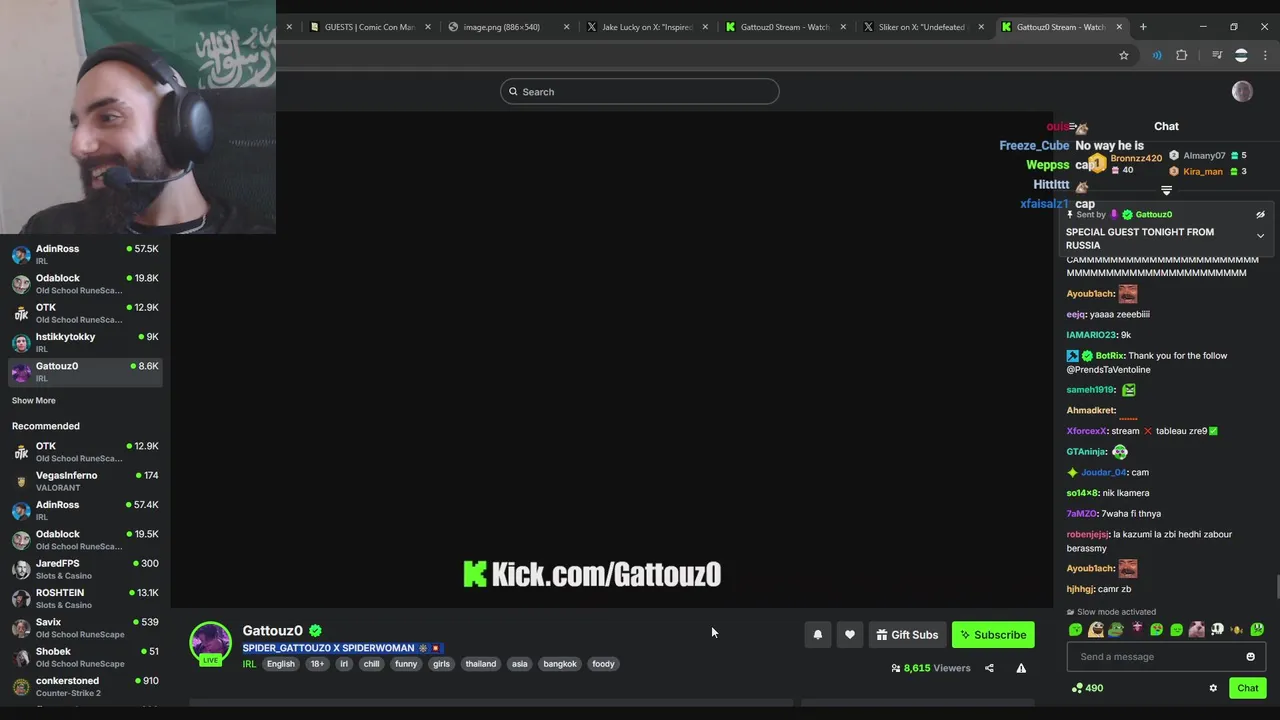Click Kira_man in gift leaderboard

point(1203,172)
